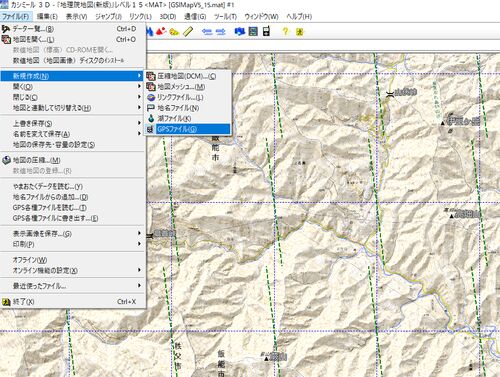Open the ウィンドウ(W) menu
Screen dimensions: 500x377
click(x=261, y=16)
